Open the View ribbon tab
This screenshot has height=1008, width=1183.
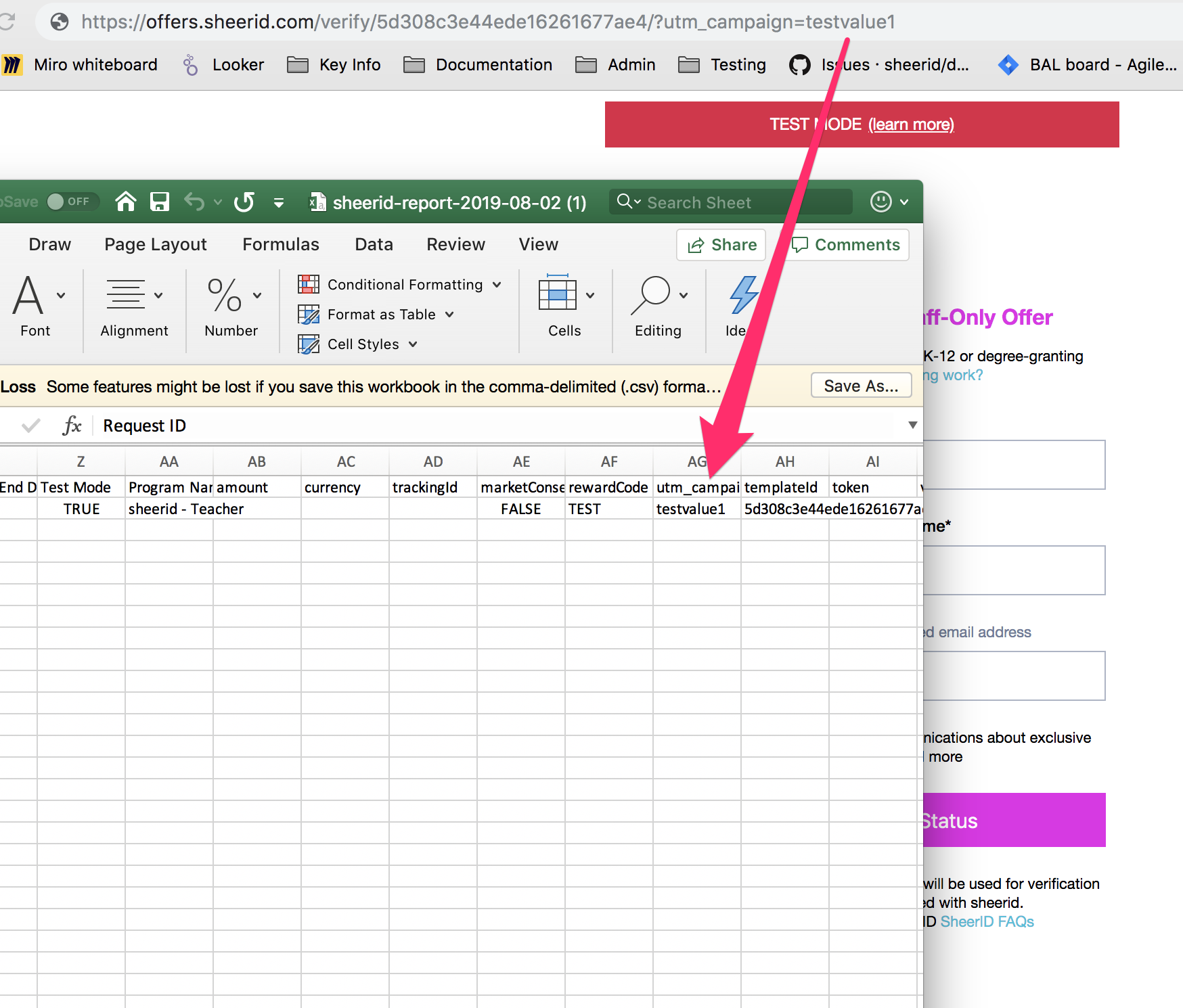point(539,244)
